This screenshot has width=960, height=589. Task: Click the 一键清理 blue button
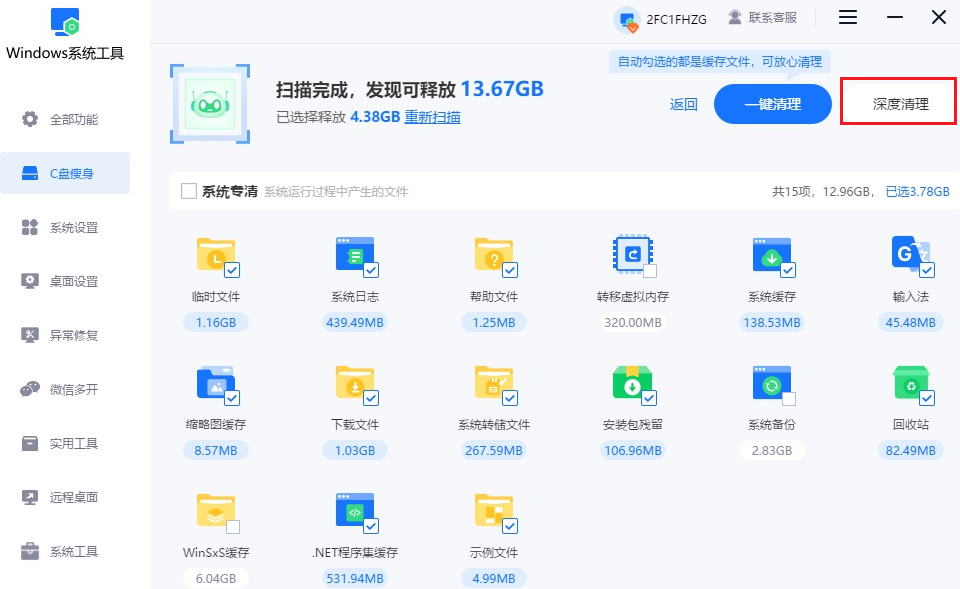tap(772, 103)
